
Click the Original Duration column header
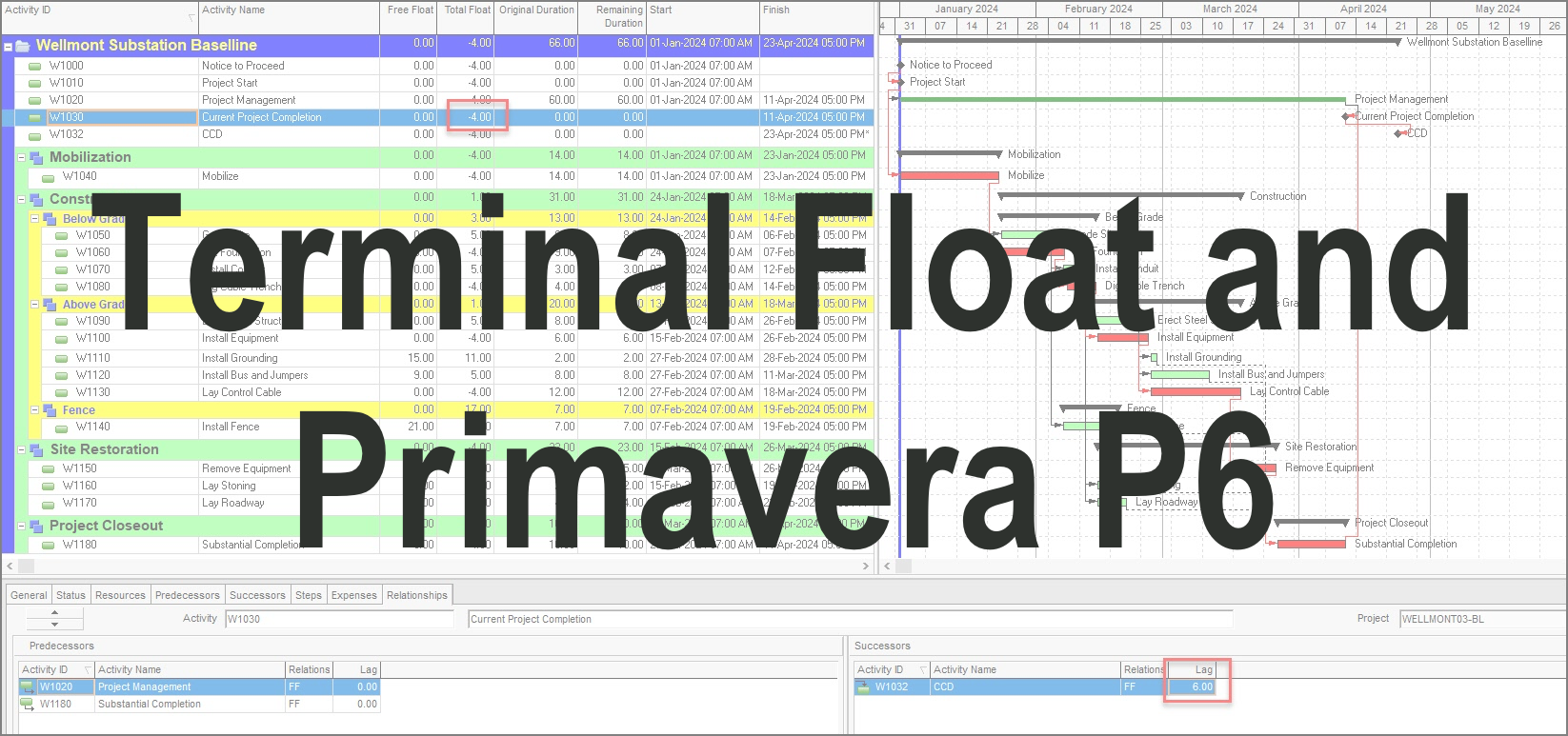(x=536, y=16)
